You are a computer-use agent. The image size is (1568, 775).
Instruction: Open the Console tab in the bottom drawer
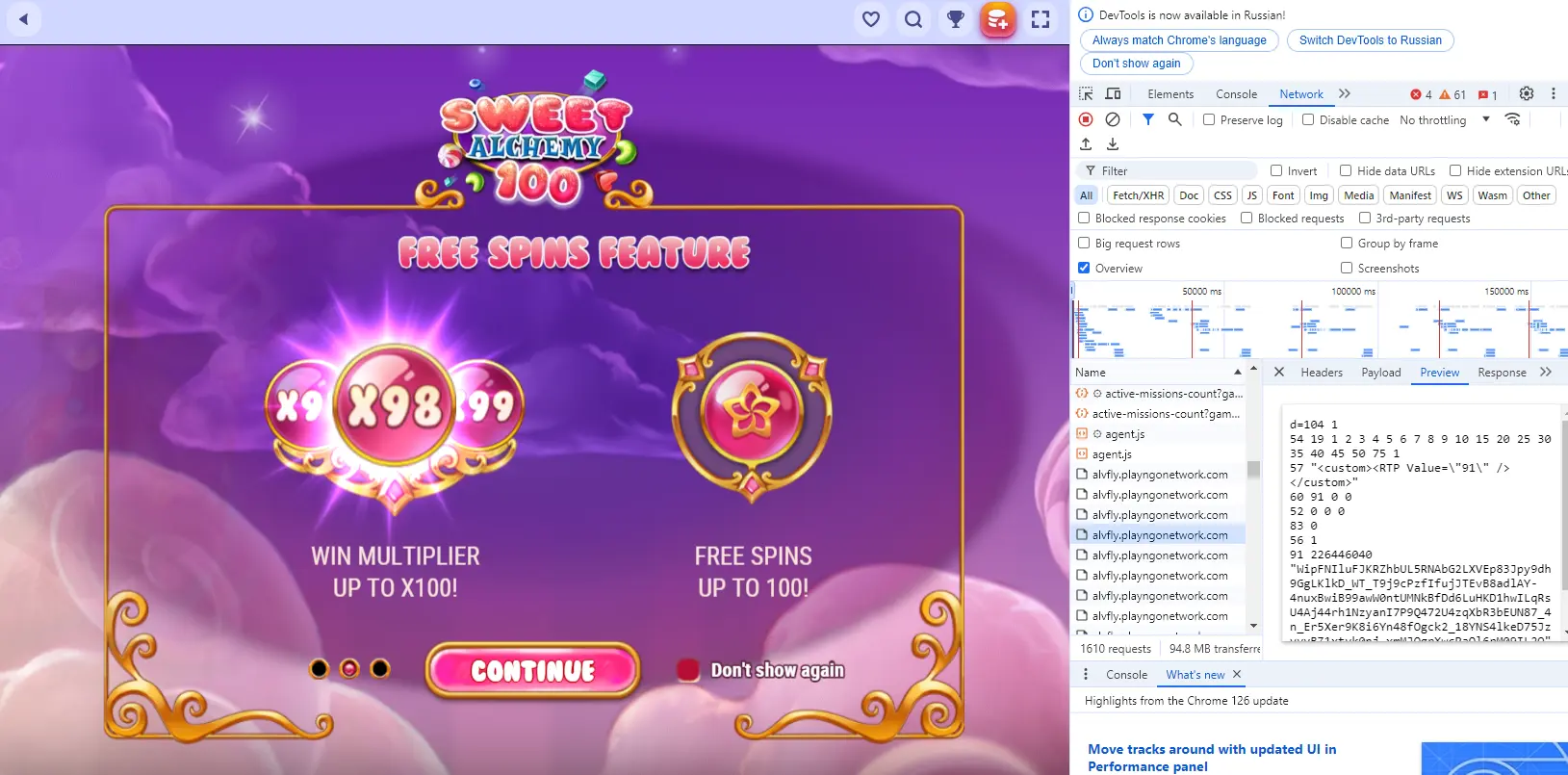pos(1126,675)
